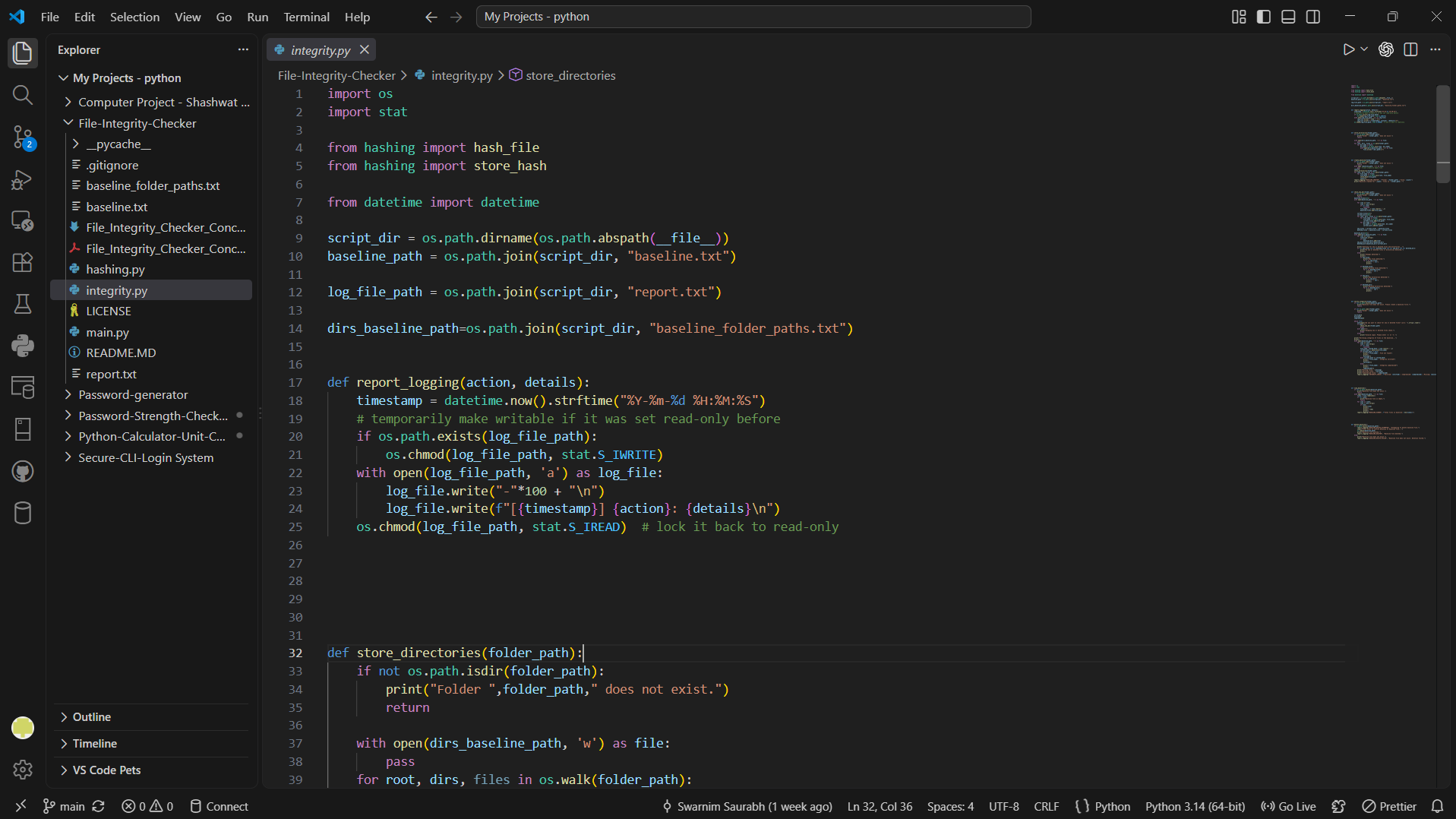The image size is (1456, 819).
Task: Click Go Live in status bar
Action: pyautogui.click(x=1288, y=806)
